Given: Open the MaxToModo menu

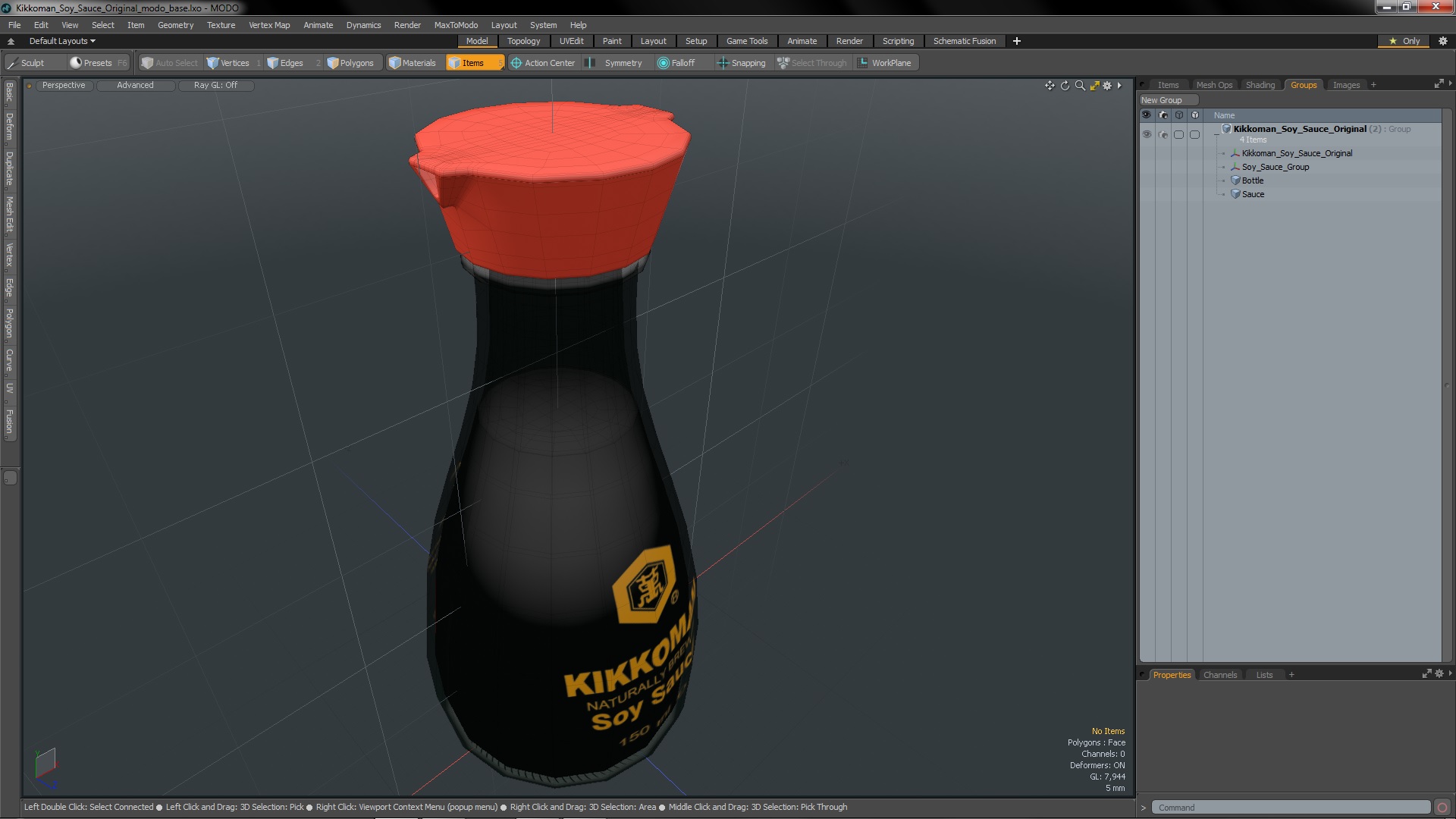Looking at the screenshot, I should click(x=456, y=25).
